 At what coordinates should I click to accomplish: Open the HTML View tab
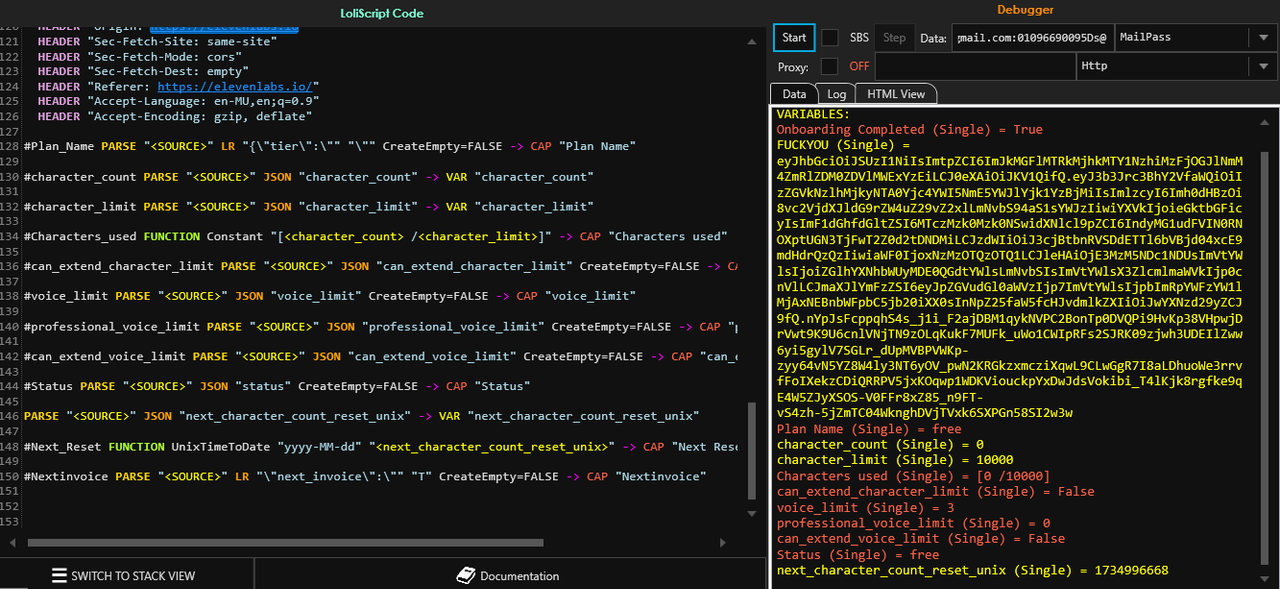(x=896, y=94)
